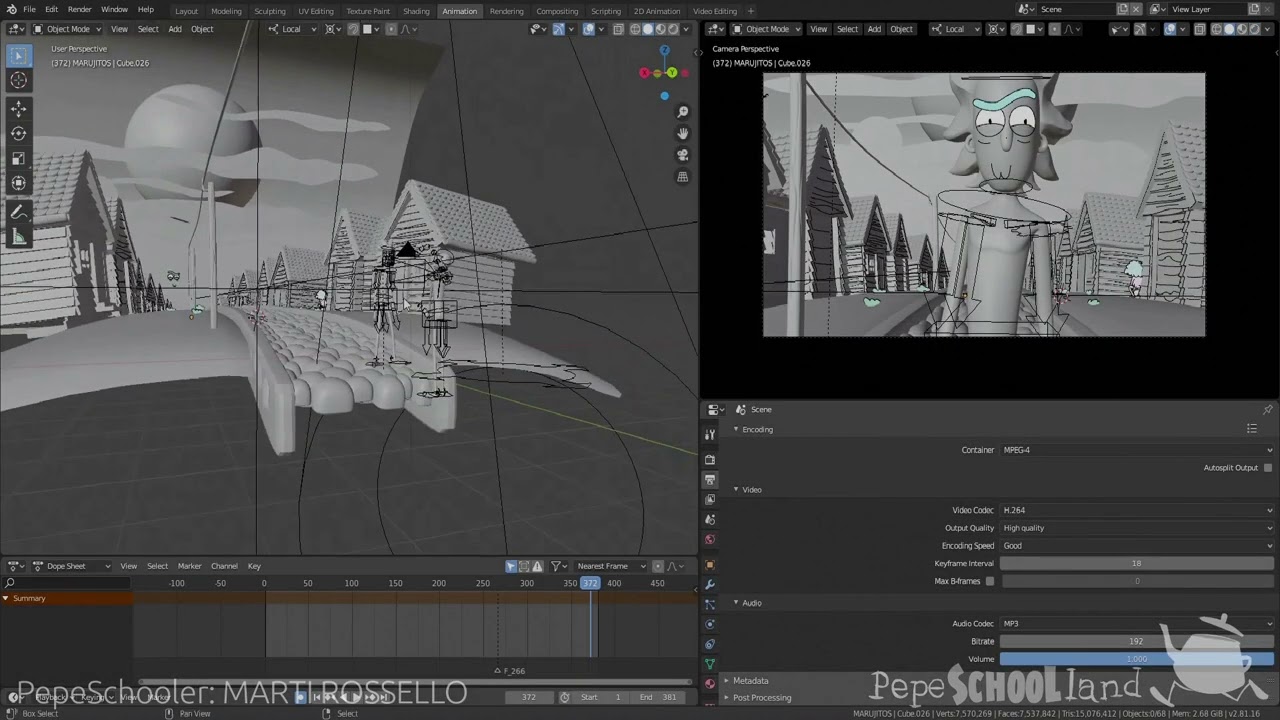Viewport: 1280px width, 720px height.
Task: Click the zoom view icon in left viewport
Action: click(x=683, y=112)
